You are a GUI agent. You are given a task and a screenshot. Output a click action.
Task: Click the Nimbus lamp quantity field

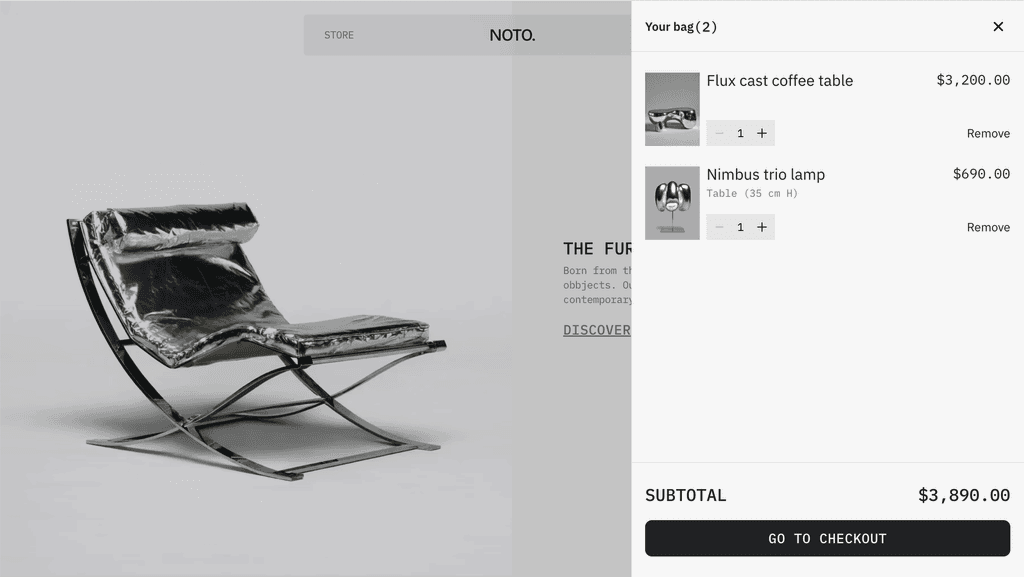[741, 227]
